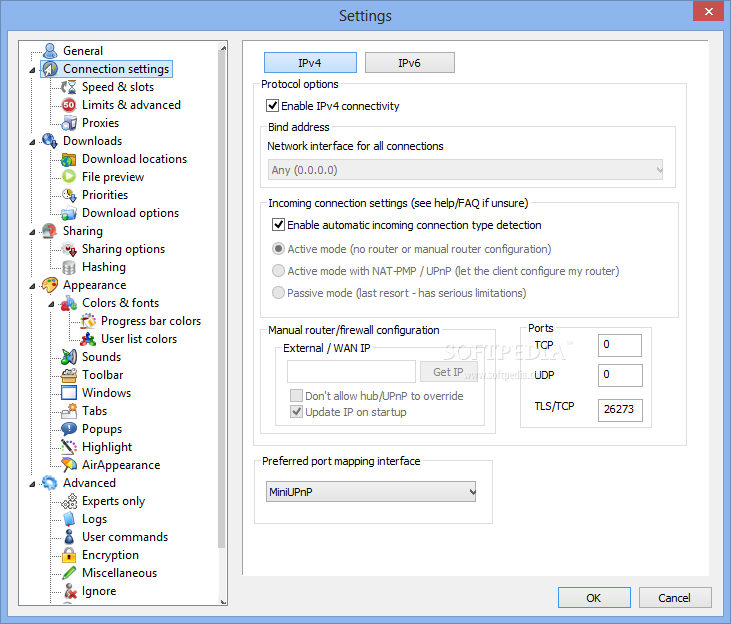Click the Appearance palette icon
The width and height of the screenshot is (731, 624).
point(50,285)
